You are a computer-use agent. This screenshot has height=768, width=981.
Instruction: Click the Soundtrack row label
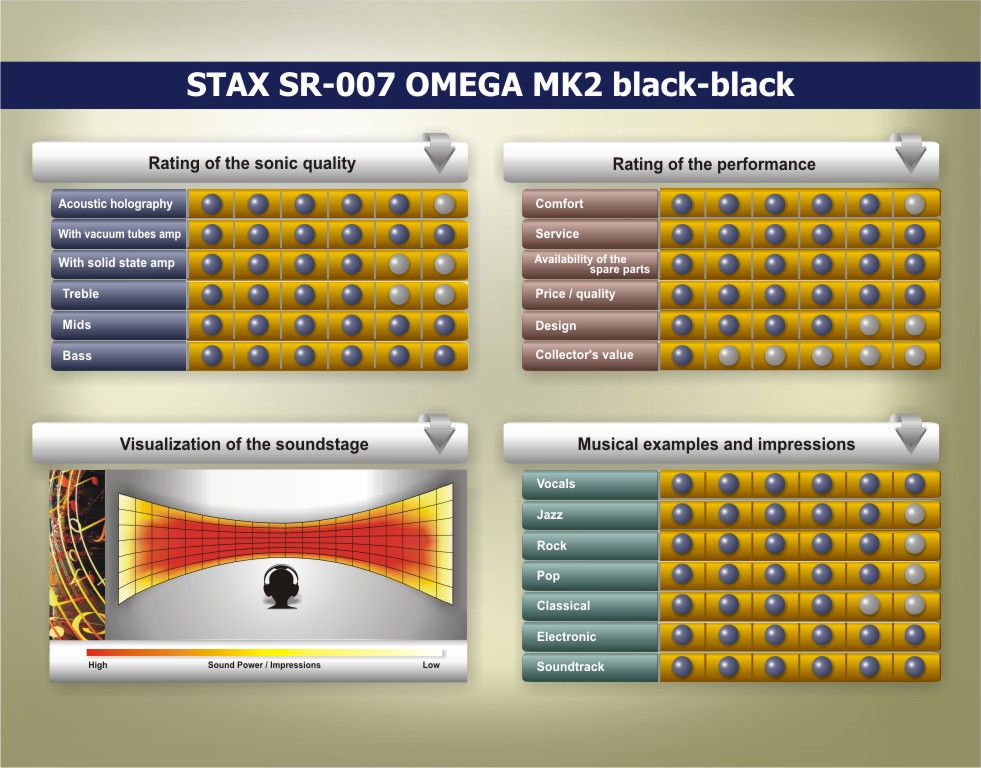[x=590, y=667]
